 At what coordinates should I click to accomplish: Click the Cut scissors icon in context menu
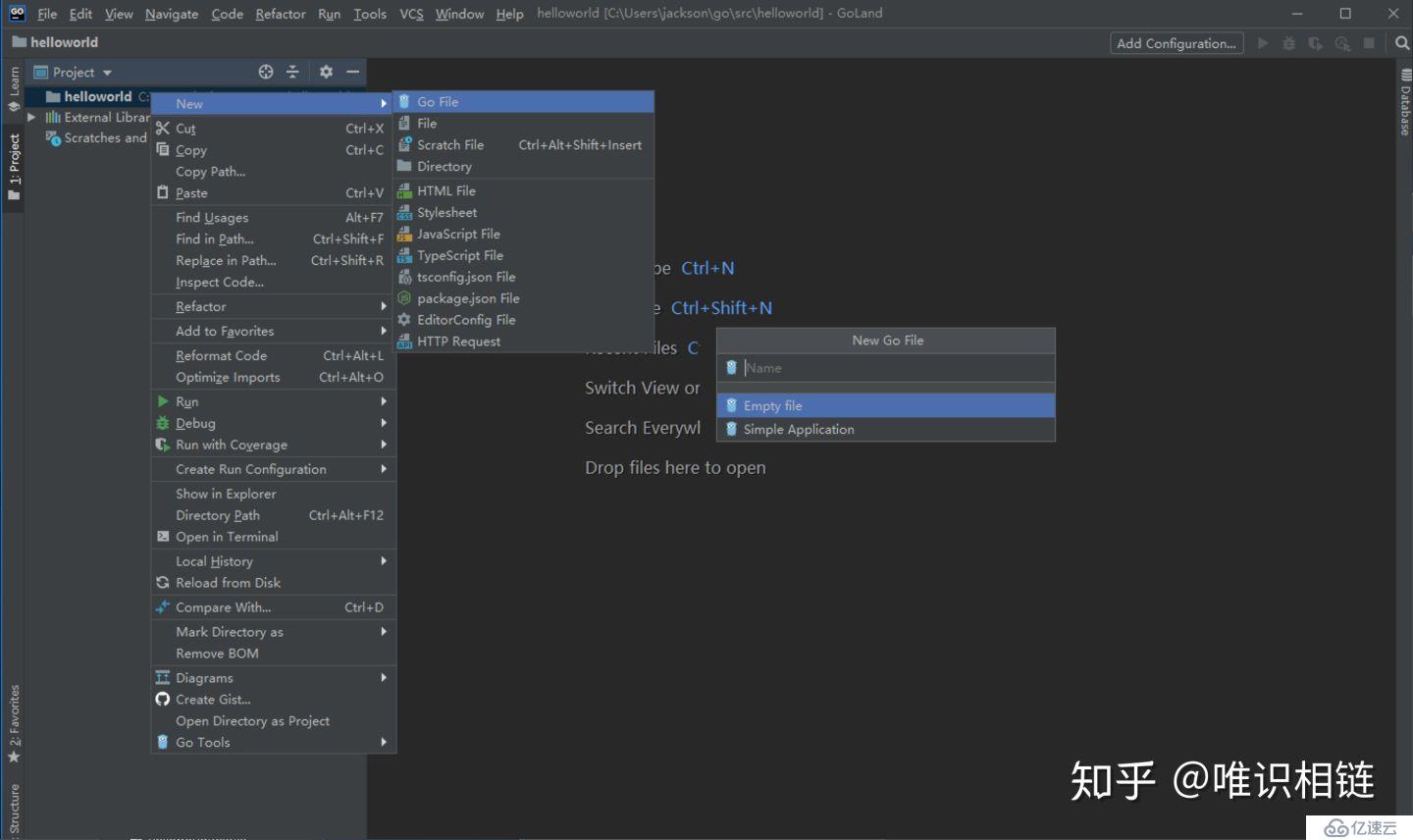click(163, 129)
